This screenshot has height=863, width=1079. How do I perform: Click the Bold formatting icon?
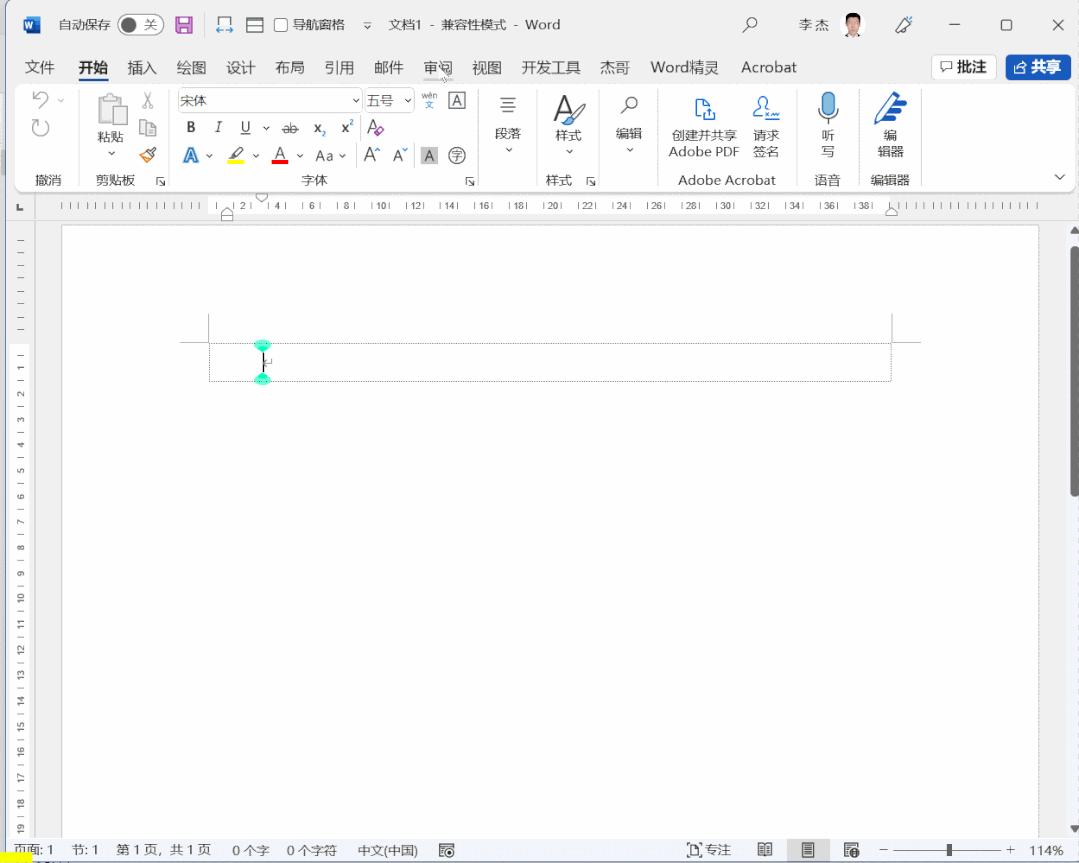click(x=191, y=128)
